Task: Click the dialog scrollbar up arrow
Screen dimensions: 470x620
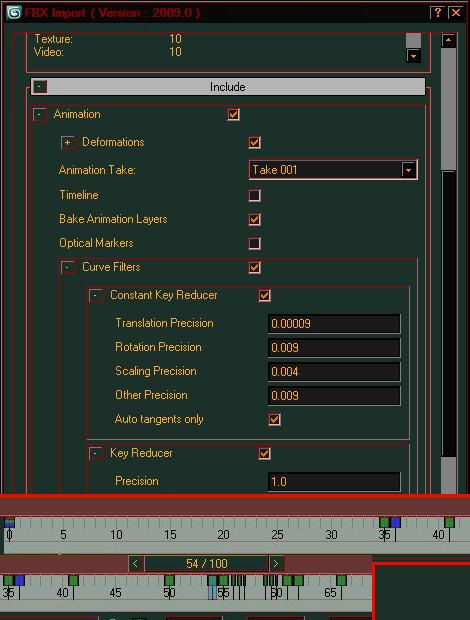Action: (x=449, y=40)
